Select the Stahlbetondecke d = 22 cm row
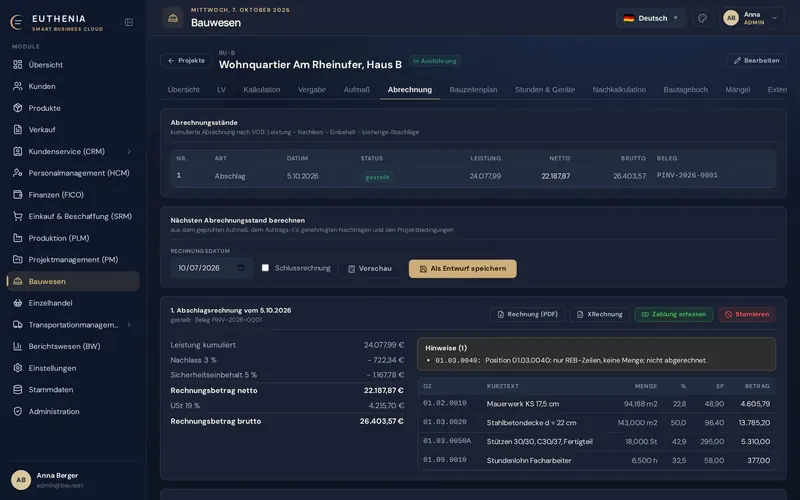Screen dimensions: 800x500 click(x=596, y=422)
